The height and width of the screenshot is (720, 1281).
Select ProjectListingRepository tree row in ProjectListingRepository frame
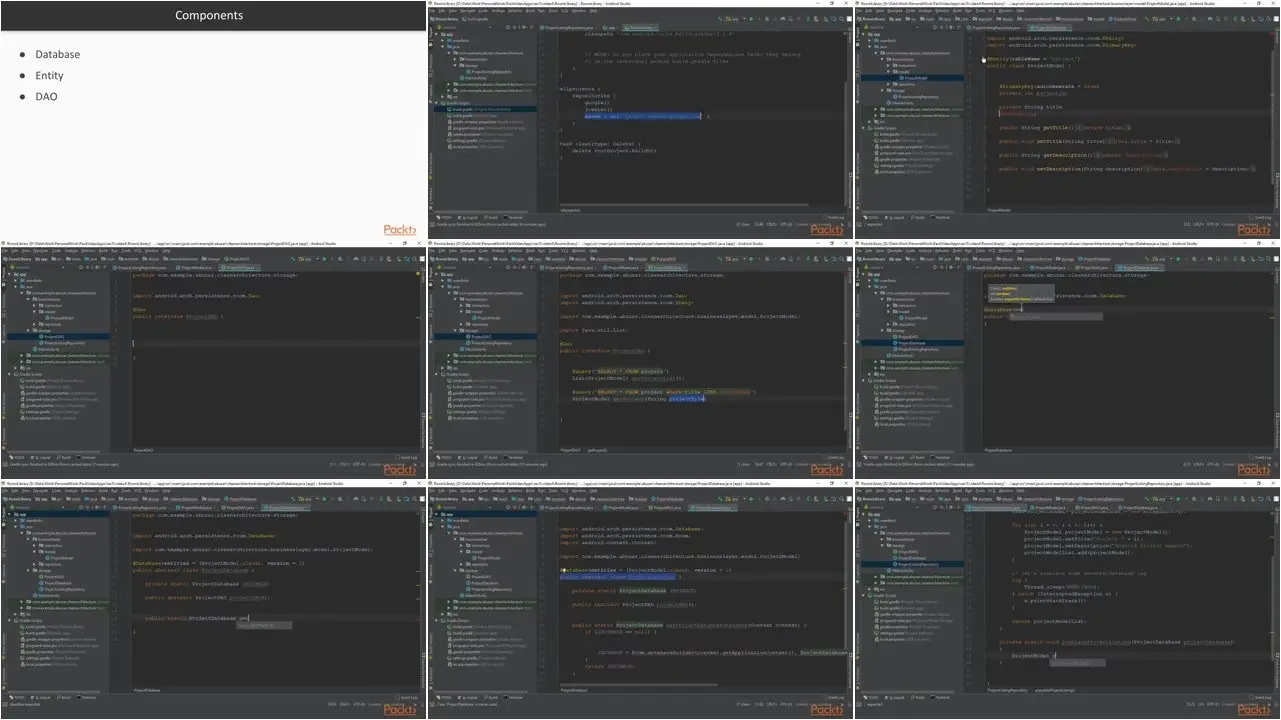click(912, 564)
